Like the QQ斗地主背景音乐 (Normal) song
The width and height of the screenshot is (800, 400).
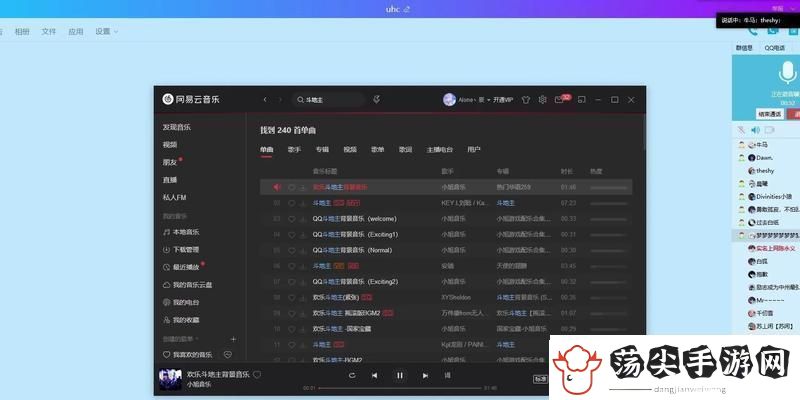point(291,251)
